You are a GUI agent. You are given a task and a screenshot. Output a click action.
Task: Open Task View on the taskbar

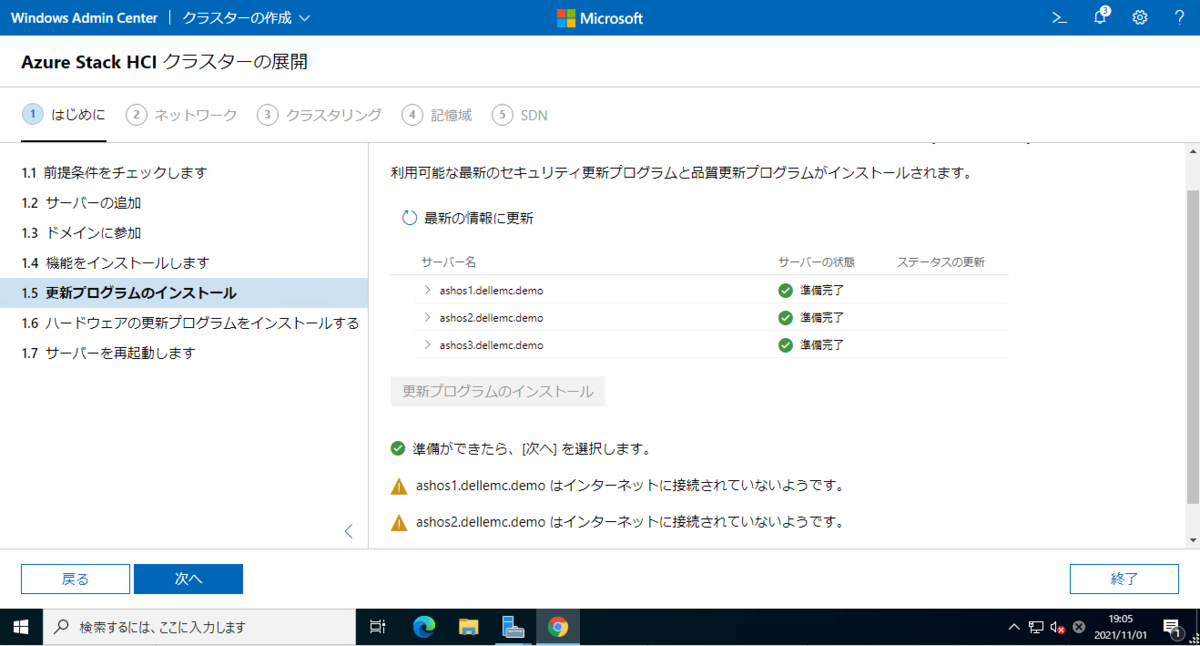[377, 627]
